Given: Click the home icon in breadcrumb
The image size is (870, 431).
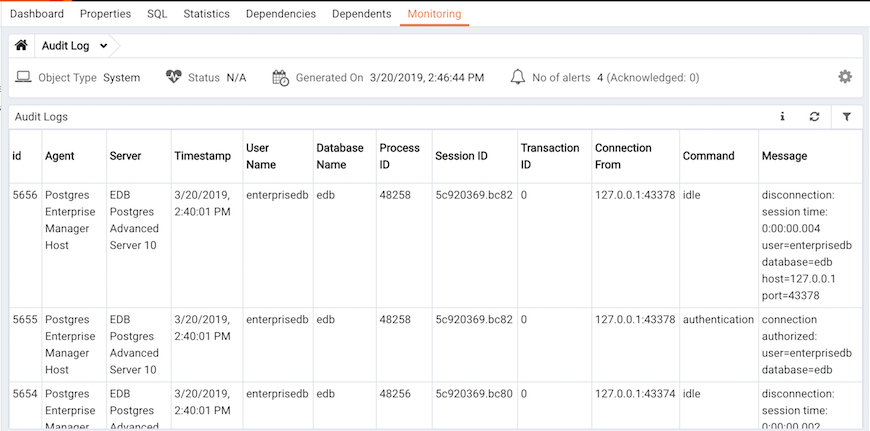Looking at the screenshot, I should [21, 45].
